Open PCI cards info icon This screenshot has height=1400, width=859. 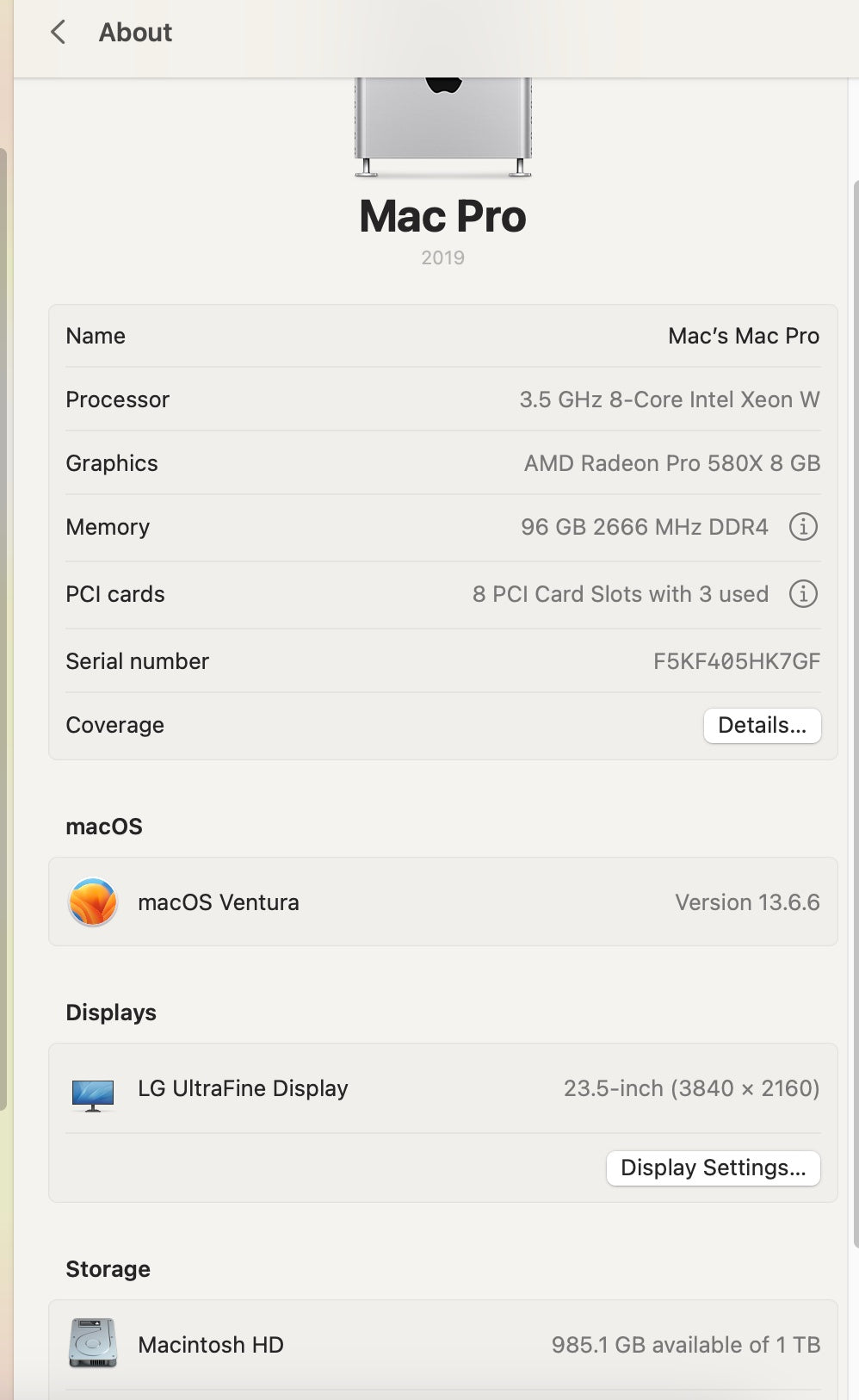click(x=803, y=594)
